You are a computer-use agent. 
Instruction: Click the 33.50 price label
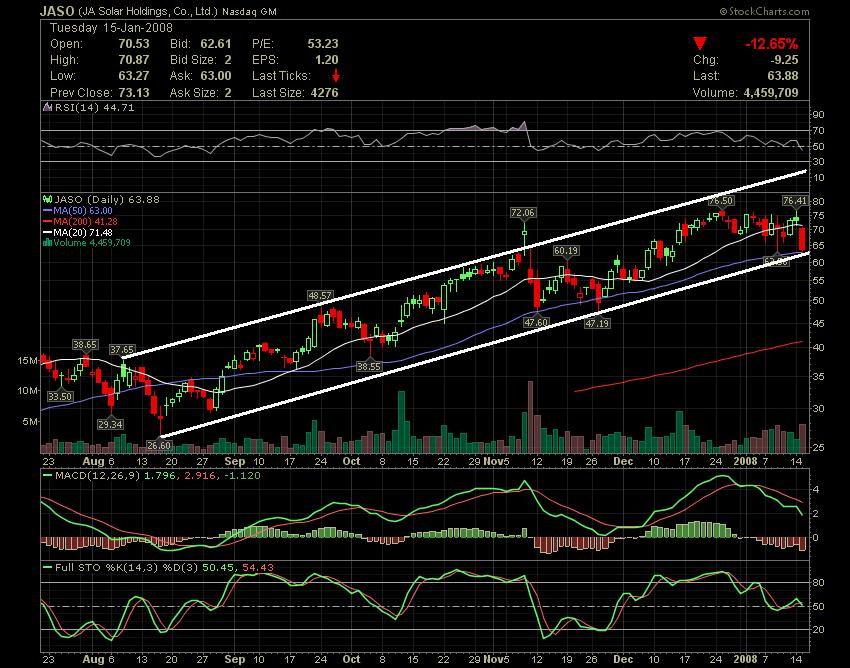60,396
